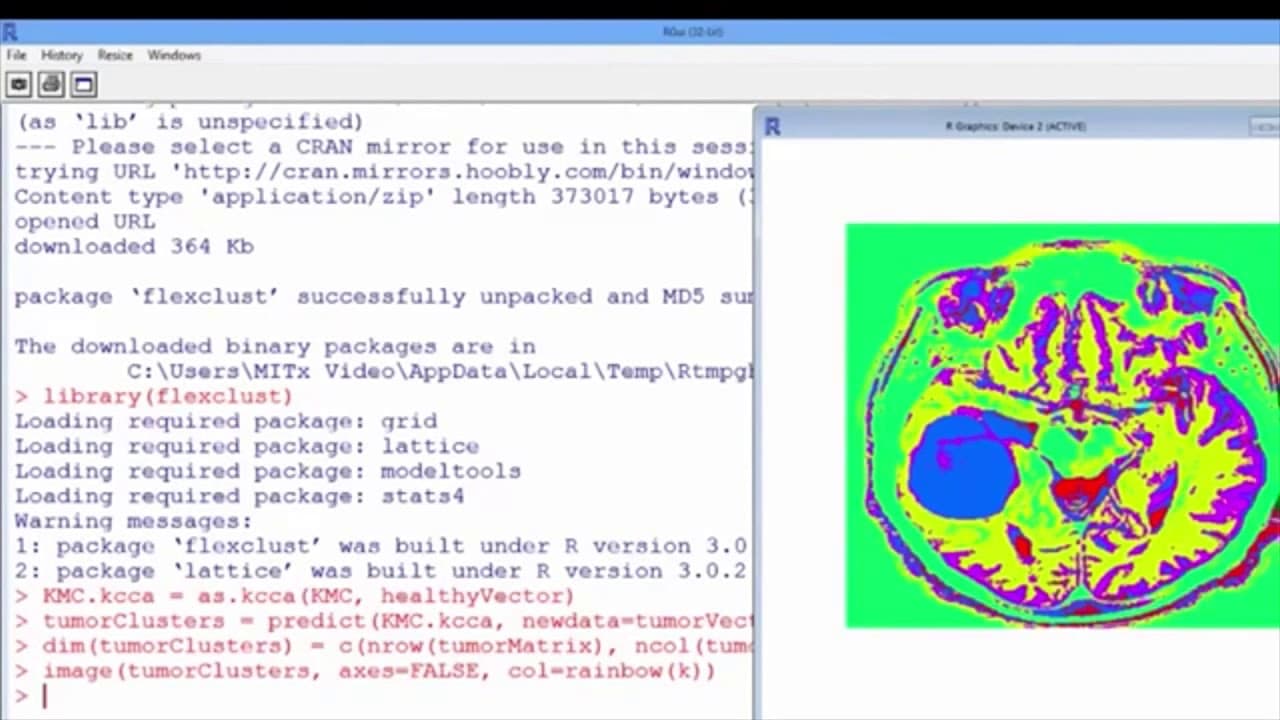Click the "dim(tumorClusters) = c(nrow(tumorMatrix)" command line
The height and width of the screenshot is (720, 1280).
pyautogui.click(x=384, y=646)
